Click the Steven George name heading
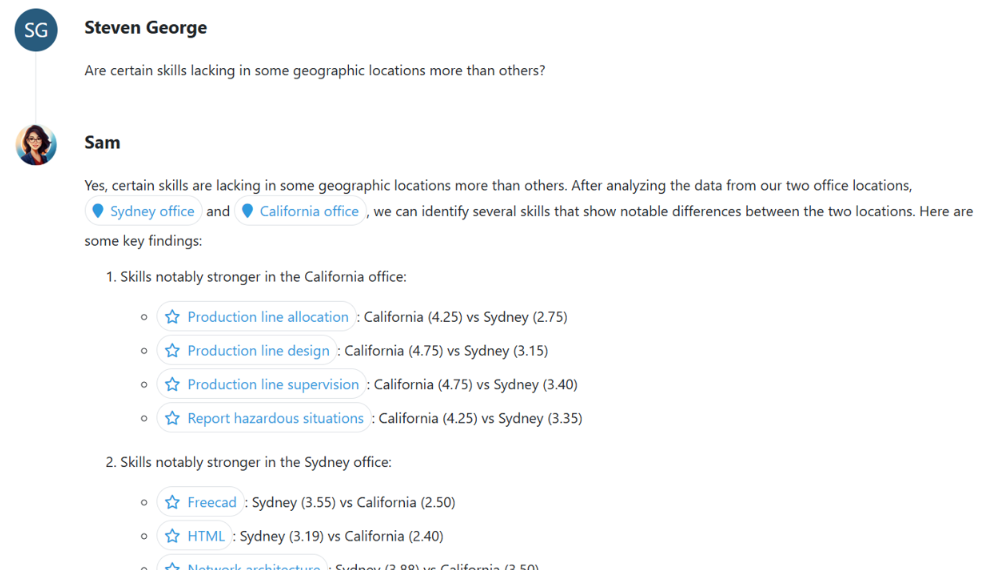 pos(145,28)
